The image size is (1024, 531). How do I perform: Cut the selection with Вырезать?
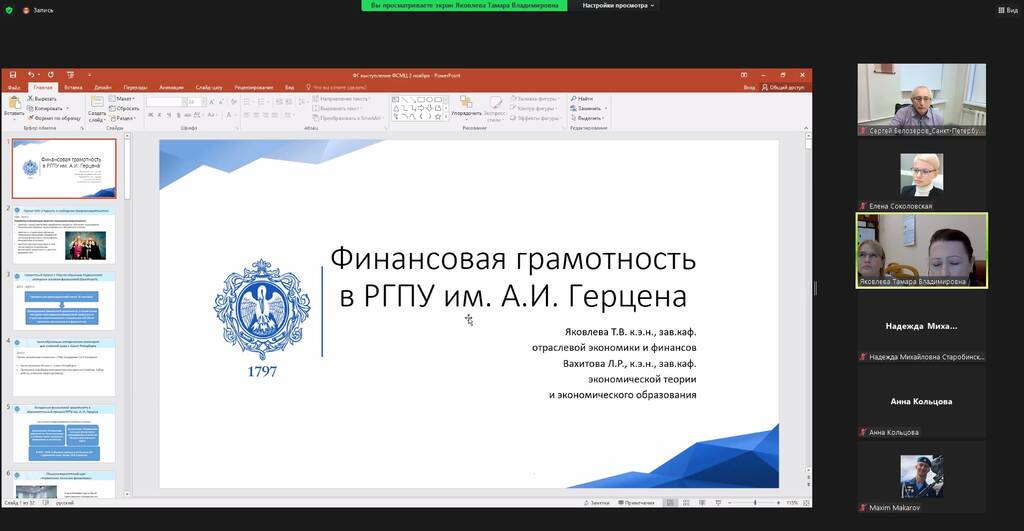(42, 99)
